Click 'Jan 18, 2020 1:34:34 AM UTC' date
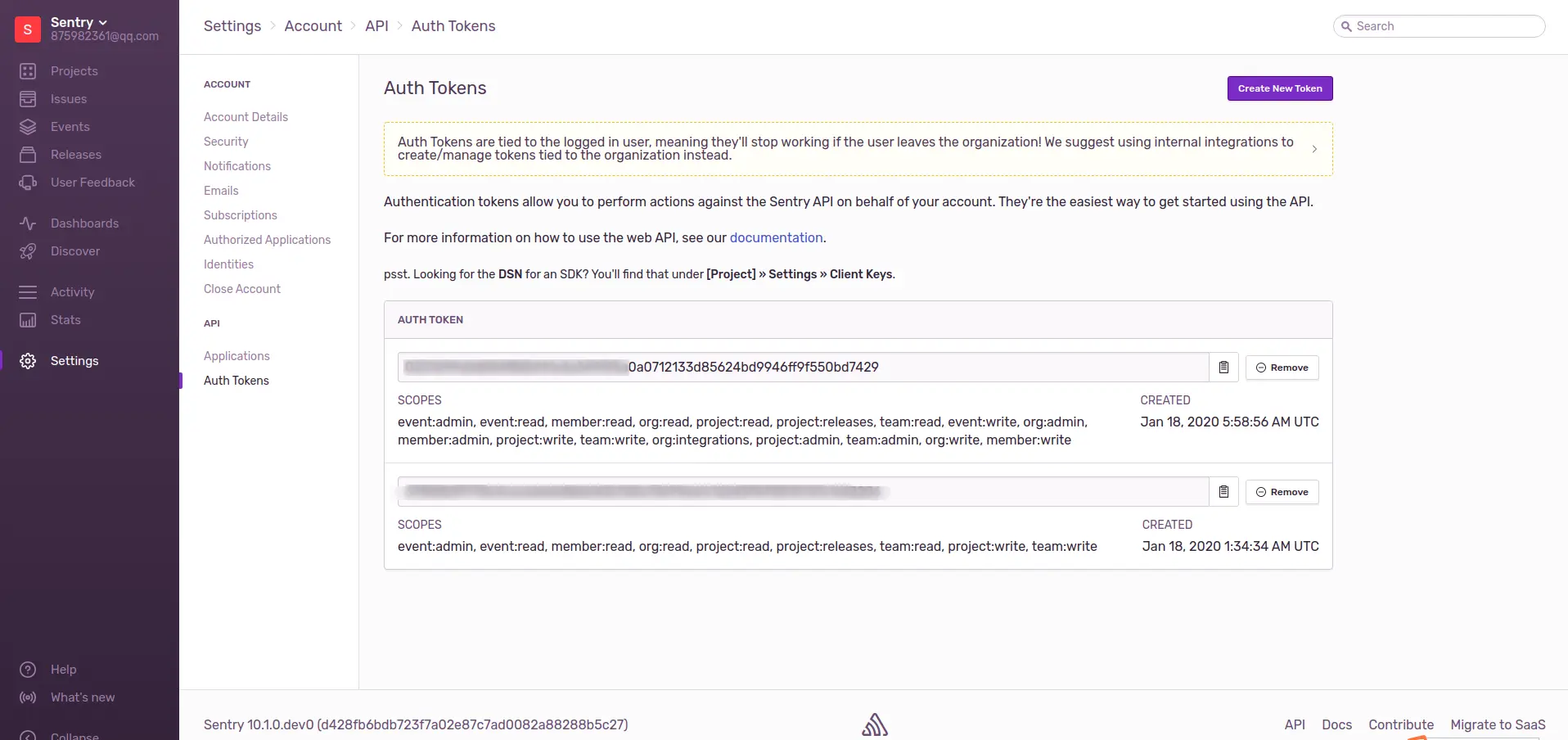The width and height of the screenshot is (1568, 740). [1231, 547]
